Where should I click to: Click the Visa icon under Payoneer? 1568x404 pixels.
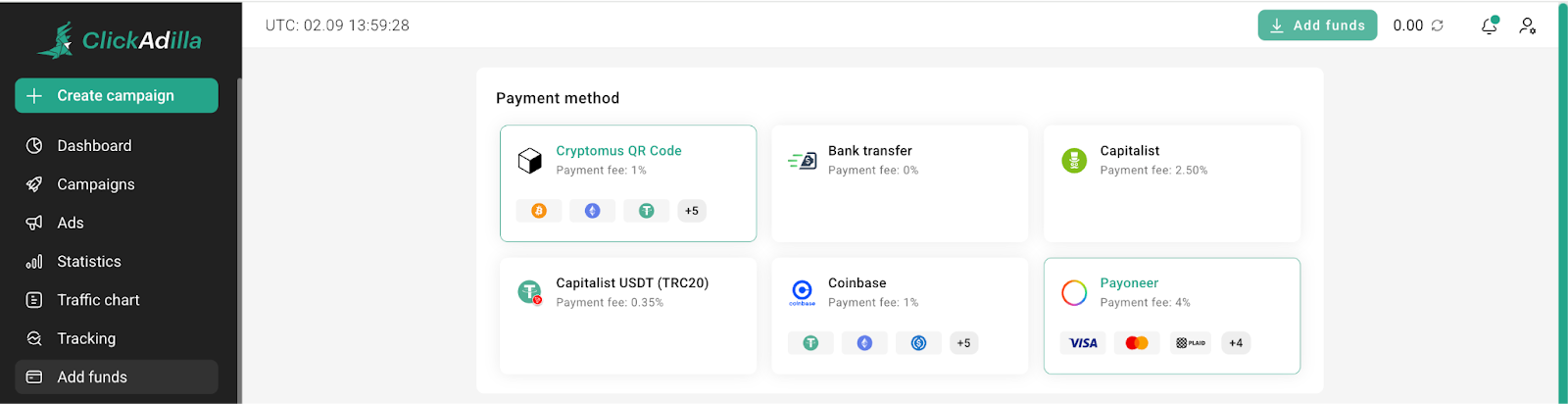tap(1083, 343)
